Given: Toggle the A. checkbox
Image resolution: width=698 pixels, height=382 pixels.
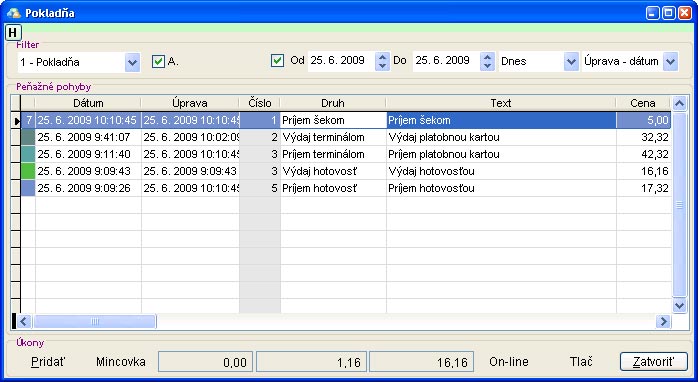Looking at the screenshot, I should tap(158, 61).
